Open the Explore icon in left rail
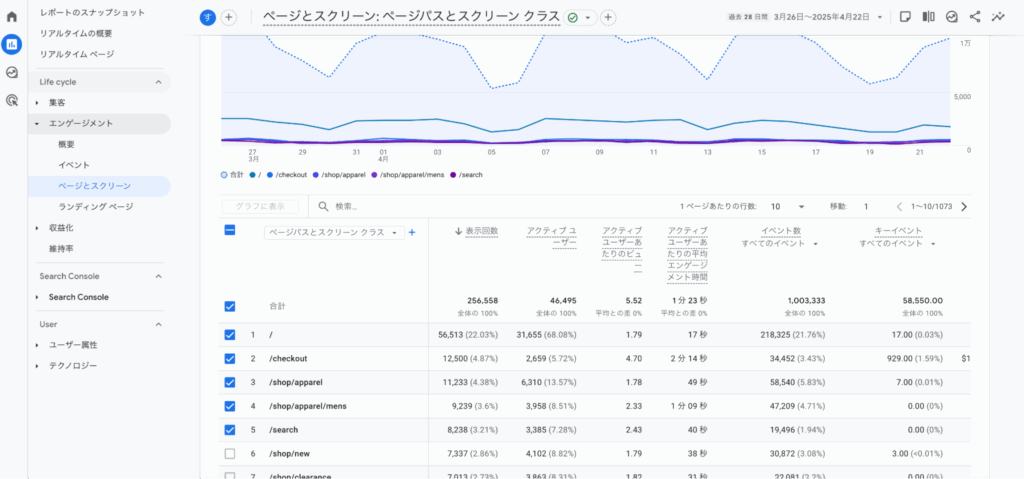The height and width of the screenshot is (479, 1024). point(12,73)
